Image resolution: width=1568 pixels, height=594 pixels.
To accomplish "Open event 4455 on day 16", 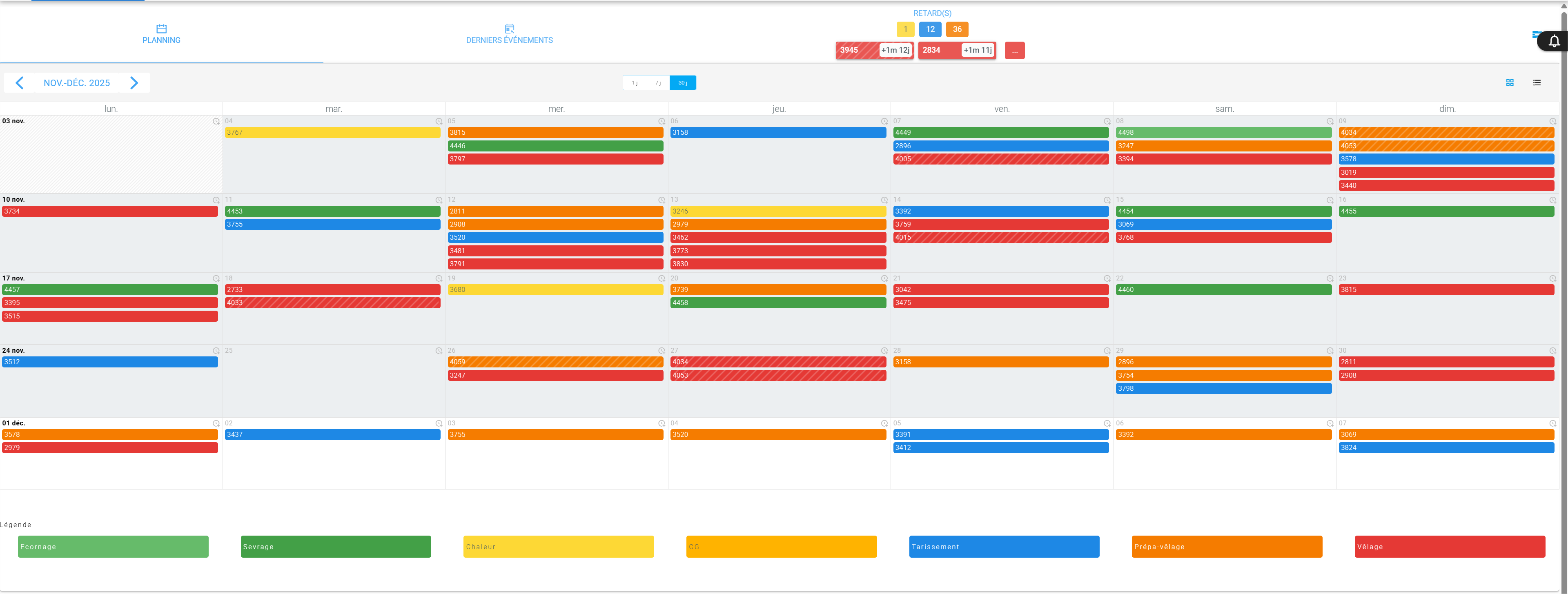I will [1446, 211].
